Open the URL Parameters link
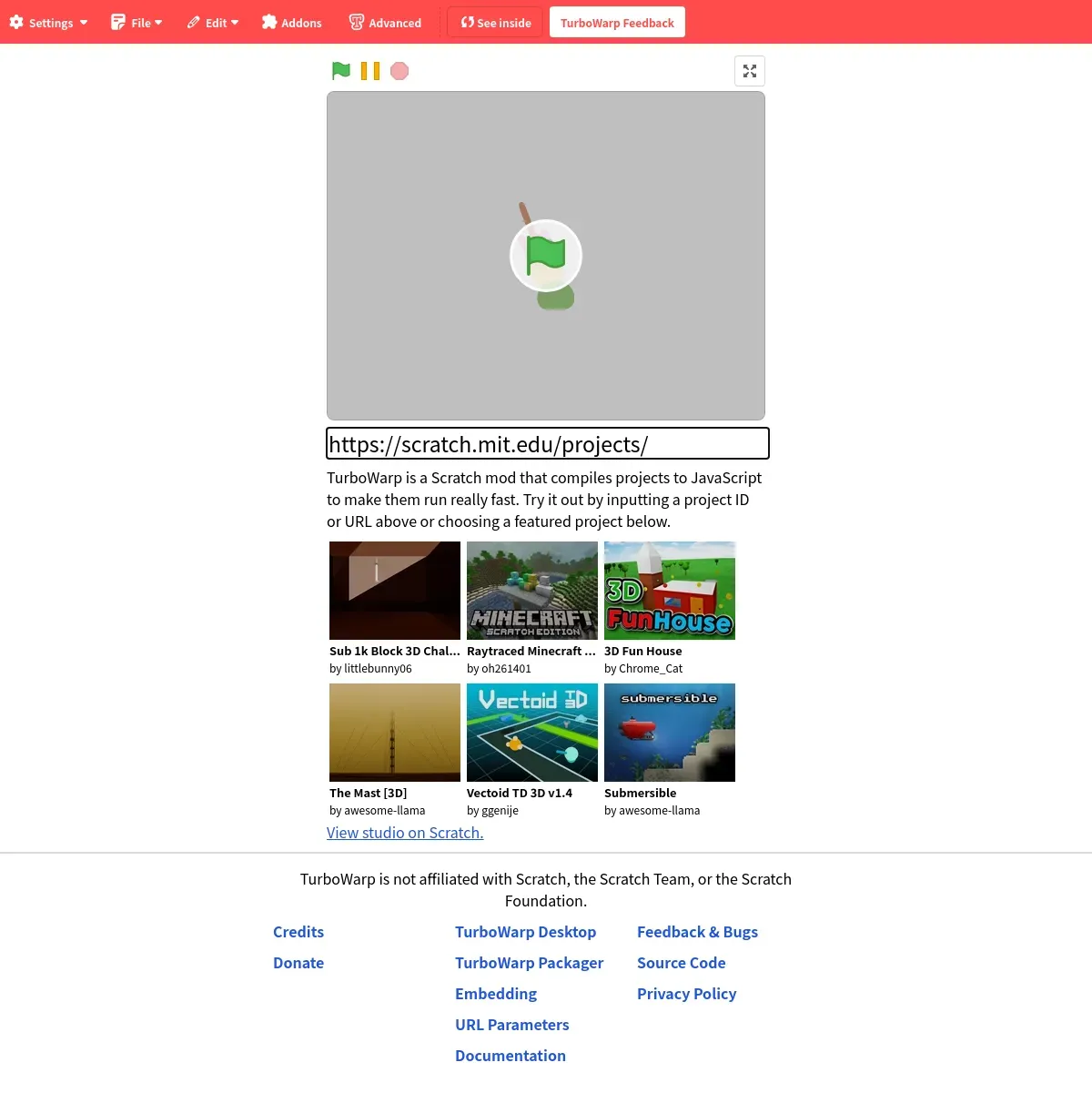 tap(512, 1025)
